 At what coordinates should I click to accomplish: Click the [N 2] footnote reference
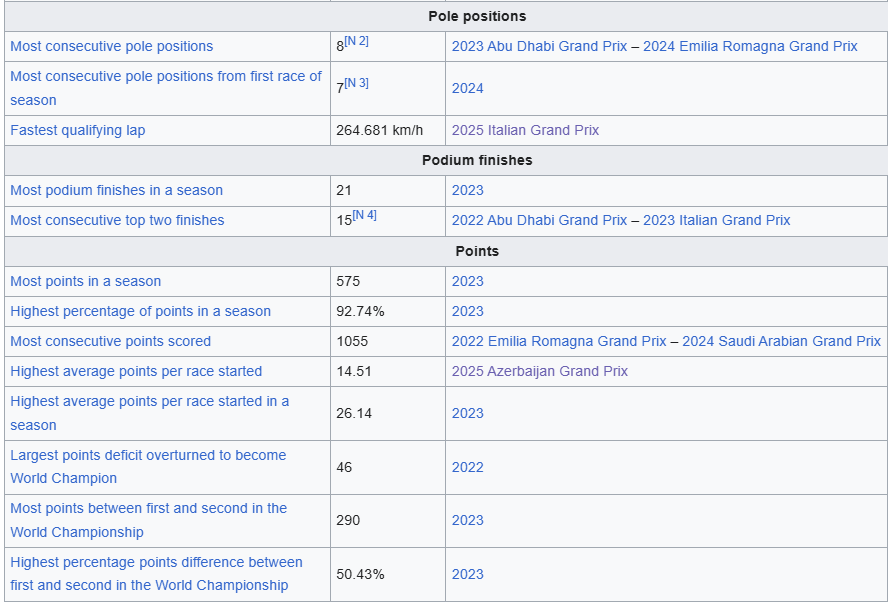[x=356, y=41]
